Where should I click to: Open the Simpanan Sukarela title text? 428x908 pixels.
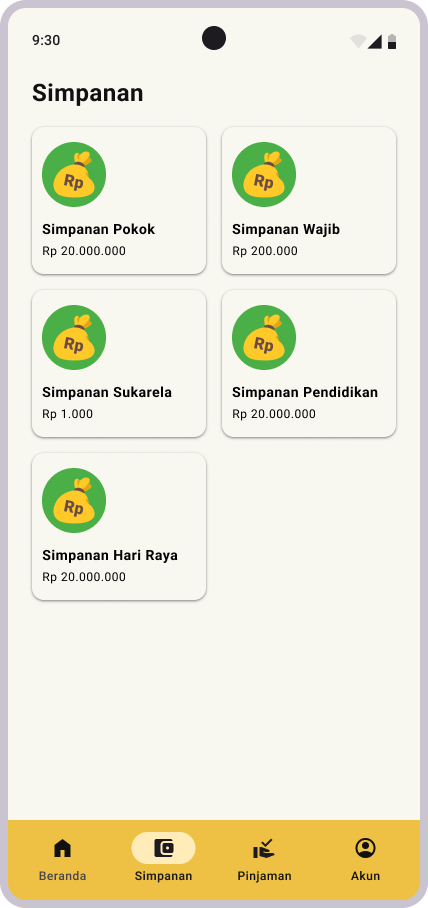[107, 393]
